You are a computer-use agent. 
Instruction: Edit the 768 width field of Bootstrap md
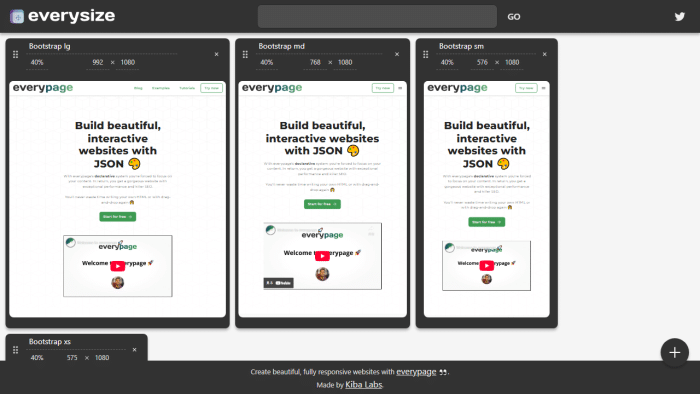click(315, 62)
